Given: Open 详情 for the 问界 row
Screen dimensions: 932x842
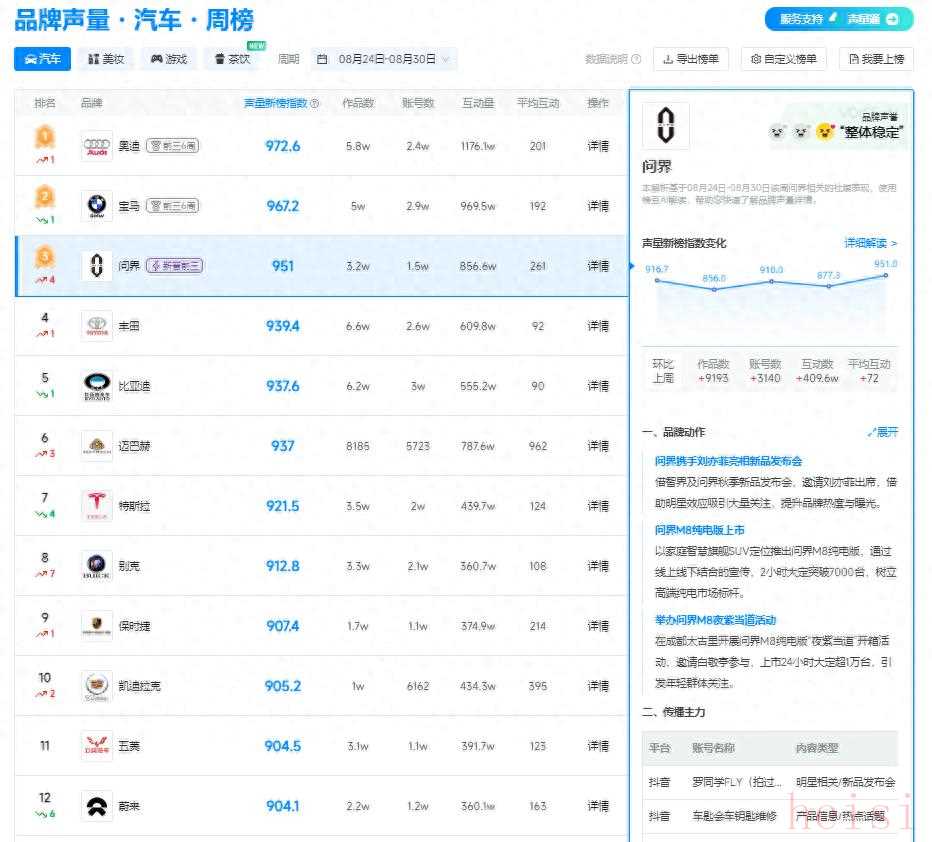Looking at the screenshot, I should [598, 266].
